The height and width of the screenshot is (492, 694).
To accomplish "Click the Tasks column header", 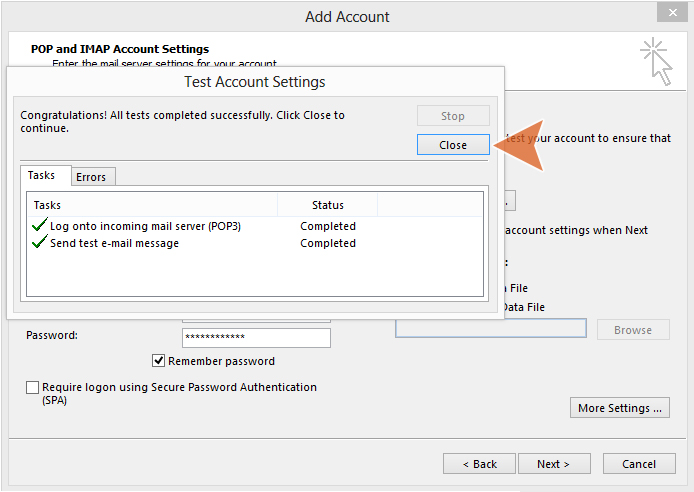I will point(150,205).
